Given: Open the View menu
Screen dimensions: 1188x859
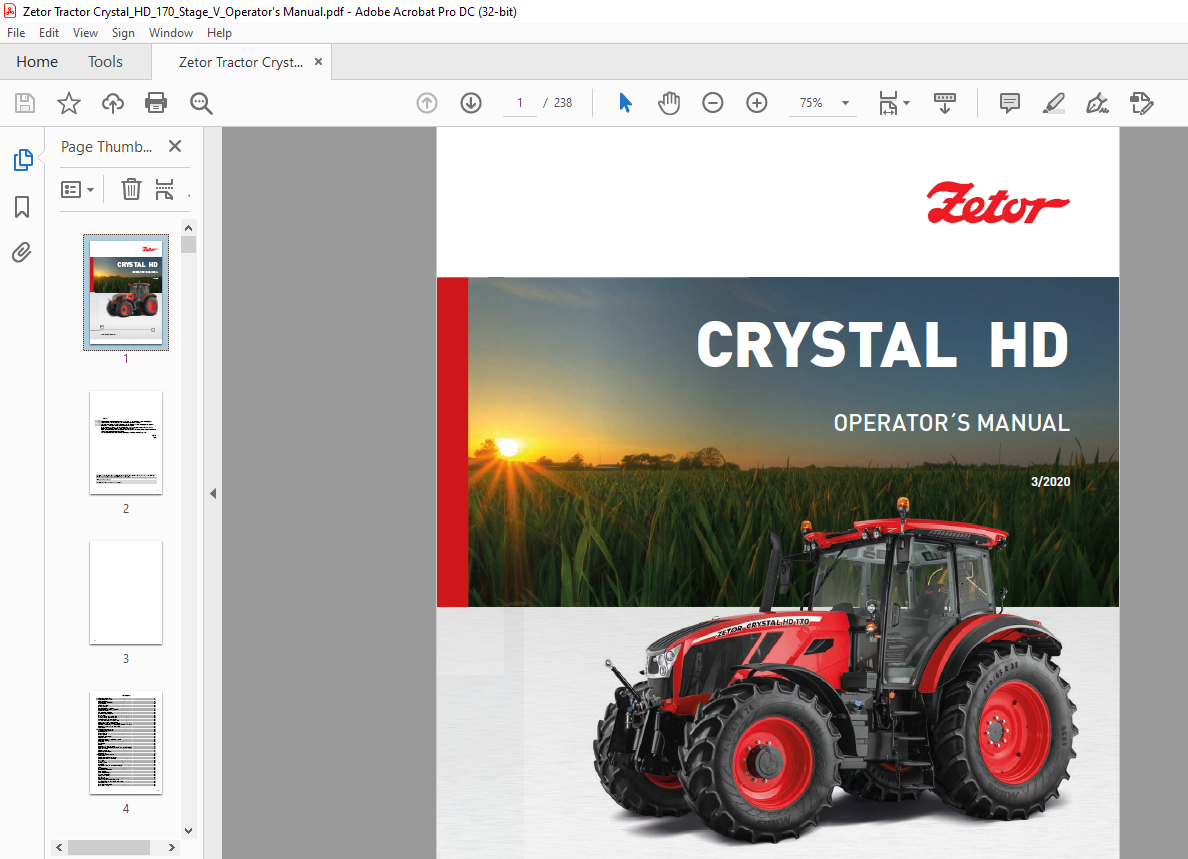Looking at the screenshot, I should (85, 33).
